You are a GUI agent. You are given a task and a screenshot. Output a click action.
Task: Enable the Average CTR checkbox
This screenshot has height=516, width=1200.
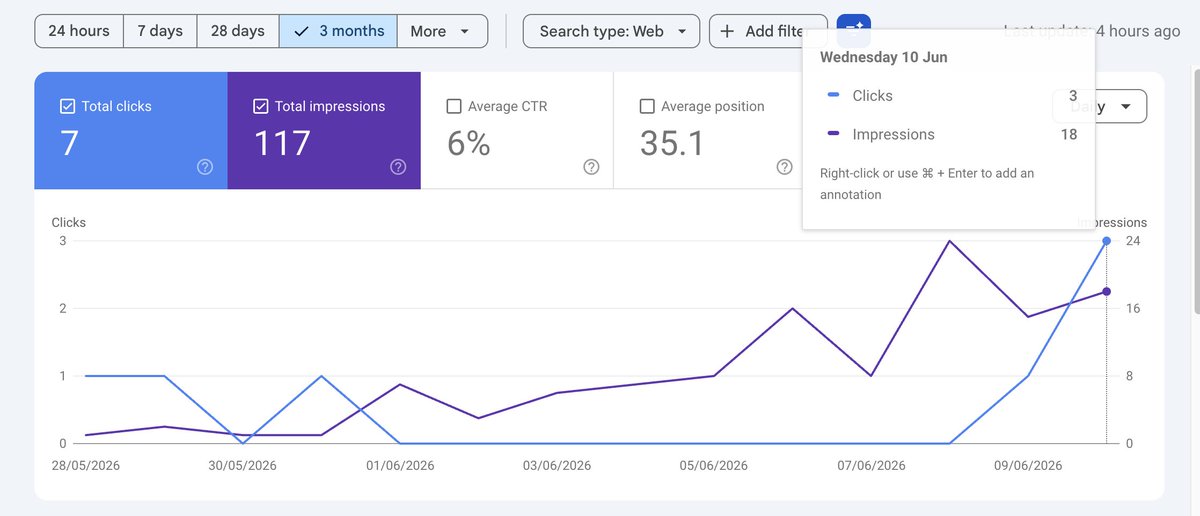(454, 106)
